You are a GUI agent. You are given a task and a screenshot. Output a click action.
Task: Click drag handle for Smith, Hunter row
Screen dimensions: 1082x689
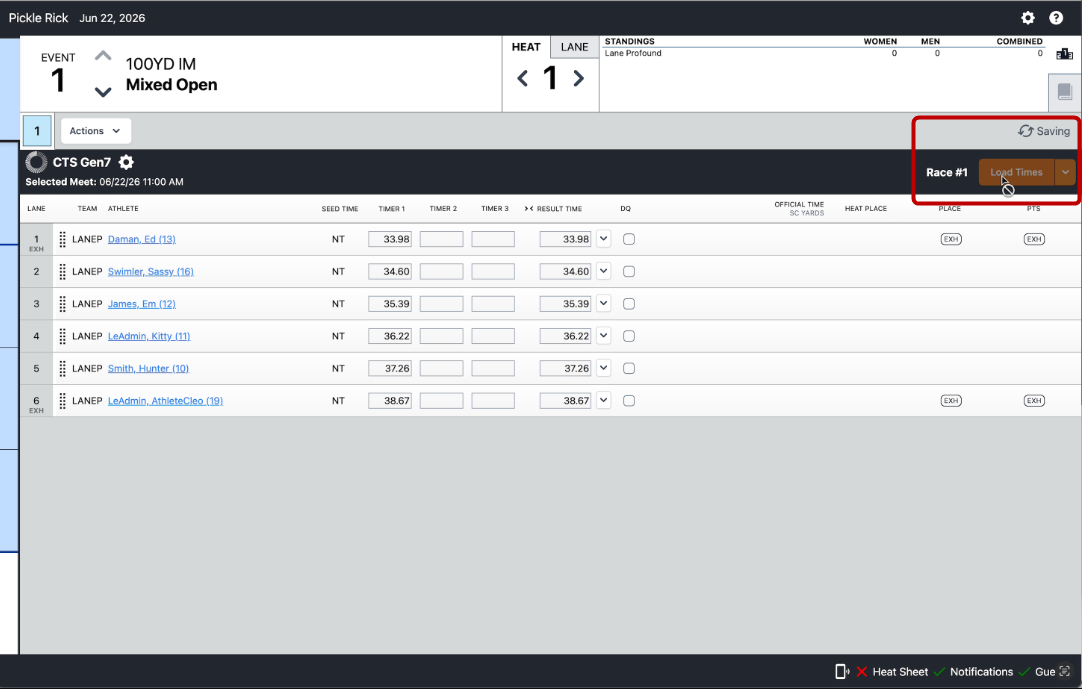pyautogui.click(x=62, y=369)
